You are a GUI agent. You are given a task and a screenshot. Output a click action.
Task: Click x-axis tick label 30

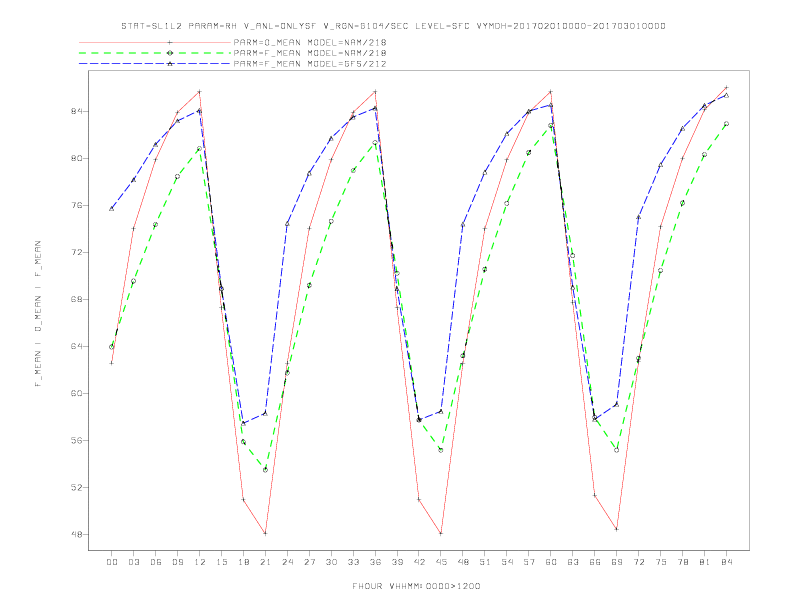pyautogui.click(x=331, y=562)
